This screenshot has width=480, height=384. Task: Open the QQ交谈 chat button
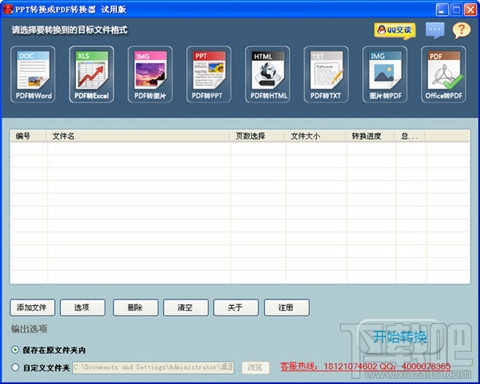click(x=395, y=31)
